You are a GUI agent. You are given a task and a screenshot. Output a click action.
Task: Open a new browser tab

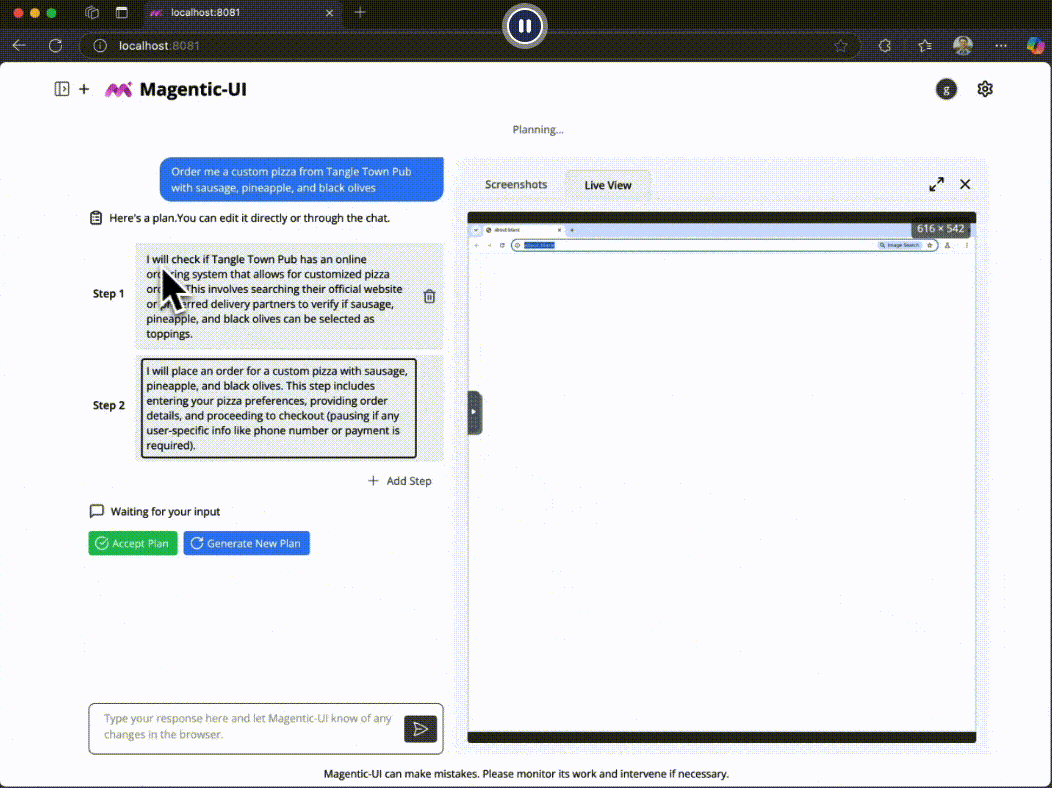click(x=360, y=12)
